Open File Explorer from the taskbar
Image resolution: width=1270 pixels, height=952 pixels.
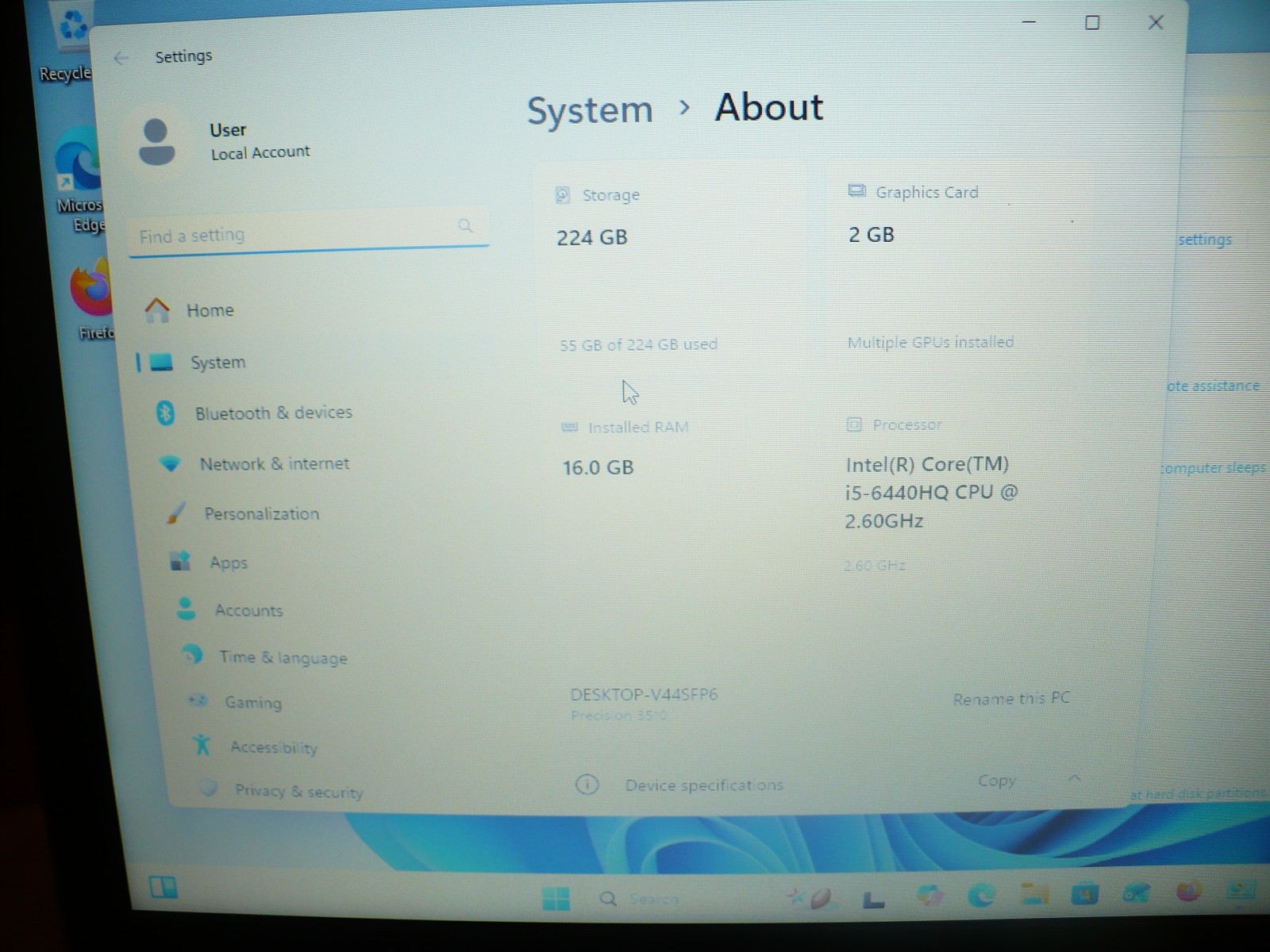click(1034, 895)
